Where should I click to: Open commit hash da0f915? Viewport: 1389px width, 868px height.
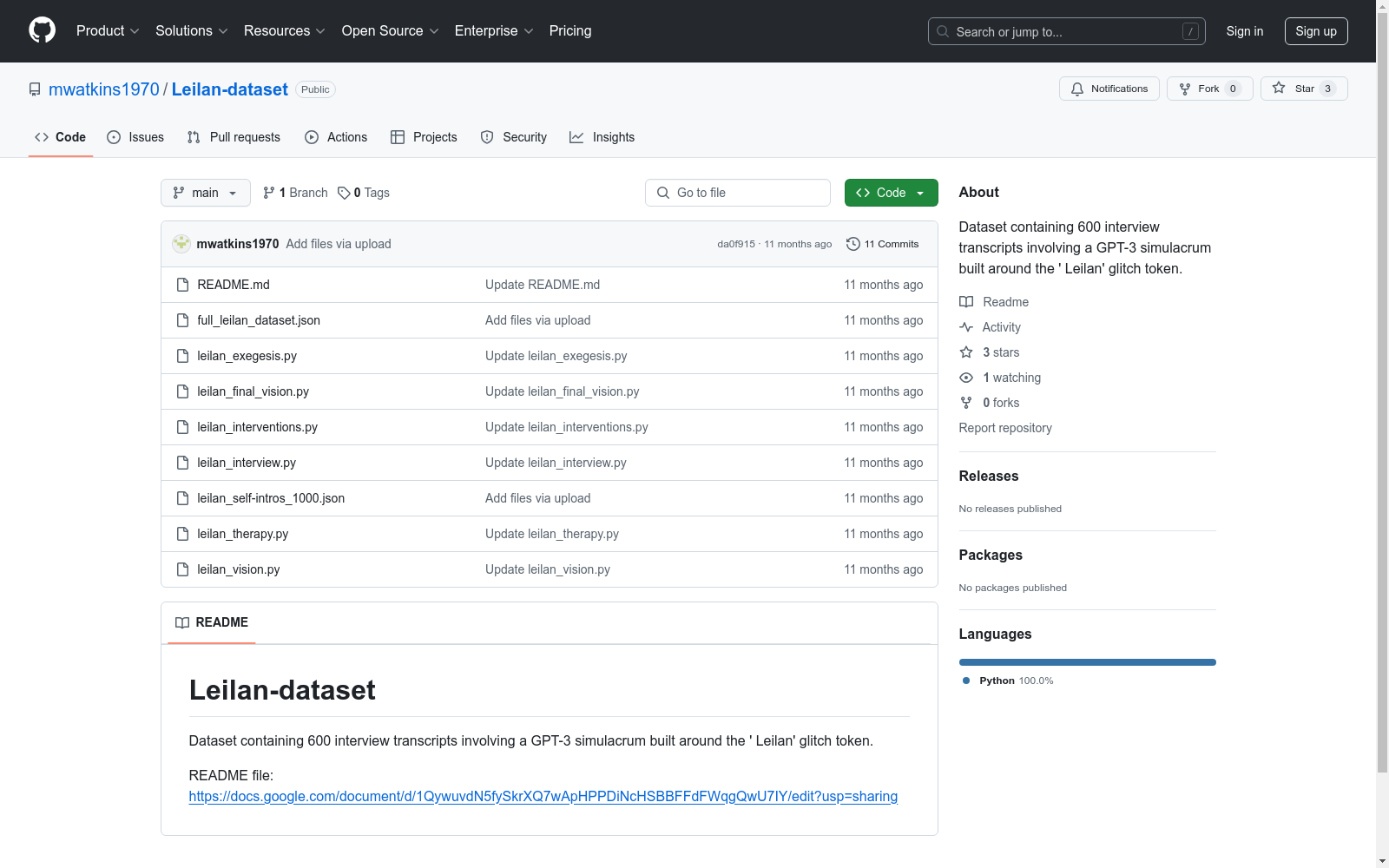pyautogui.click(x=736, y=244)
